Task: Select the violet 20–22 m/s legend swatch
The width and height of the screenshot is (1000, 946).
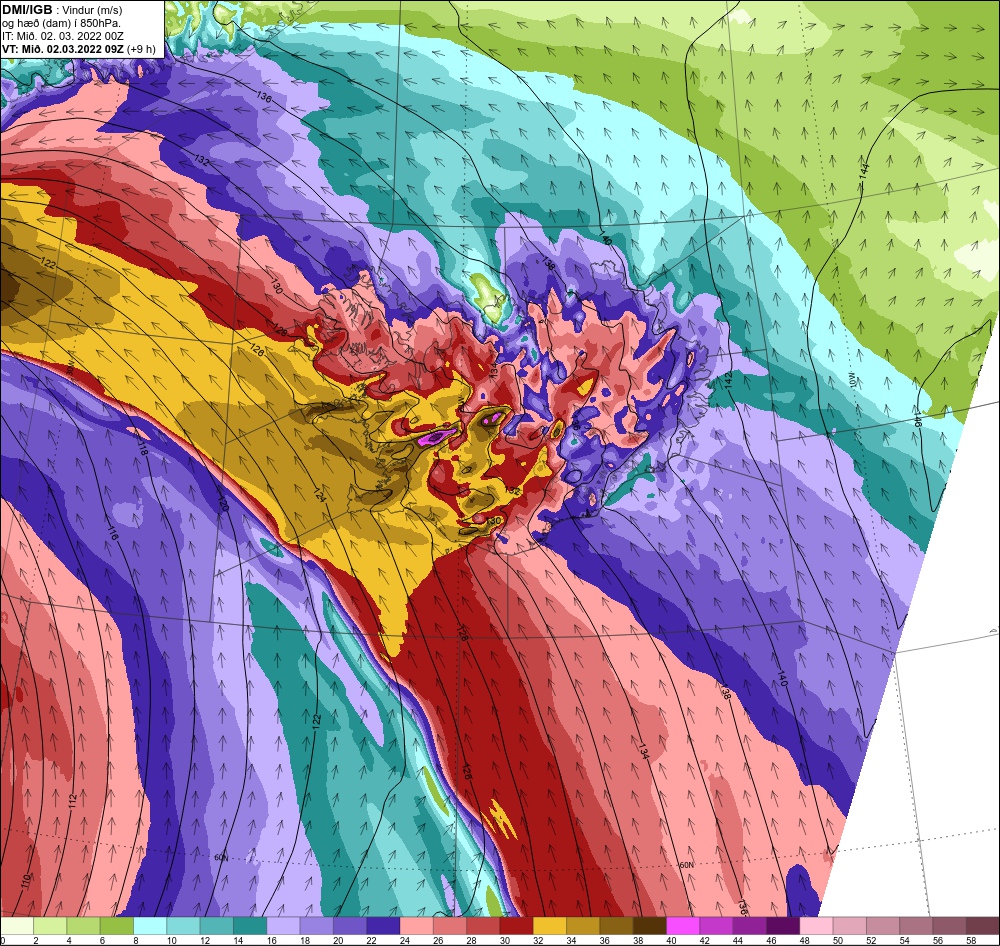Action: click(350, 926)
